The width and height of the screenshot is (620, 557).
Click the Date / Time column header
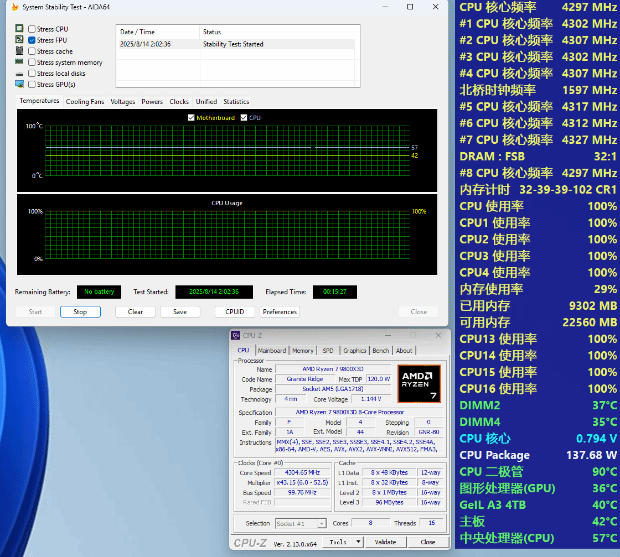pyautogui.click(x=158, y=32)
